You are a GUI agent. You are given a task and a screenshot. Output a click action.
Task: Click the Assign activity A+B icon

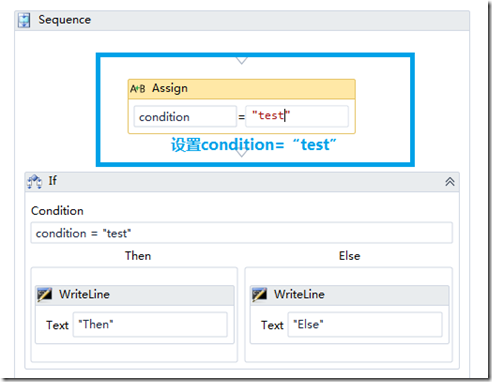pyautogui.click(x=138, y=89)
